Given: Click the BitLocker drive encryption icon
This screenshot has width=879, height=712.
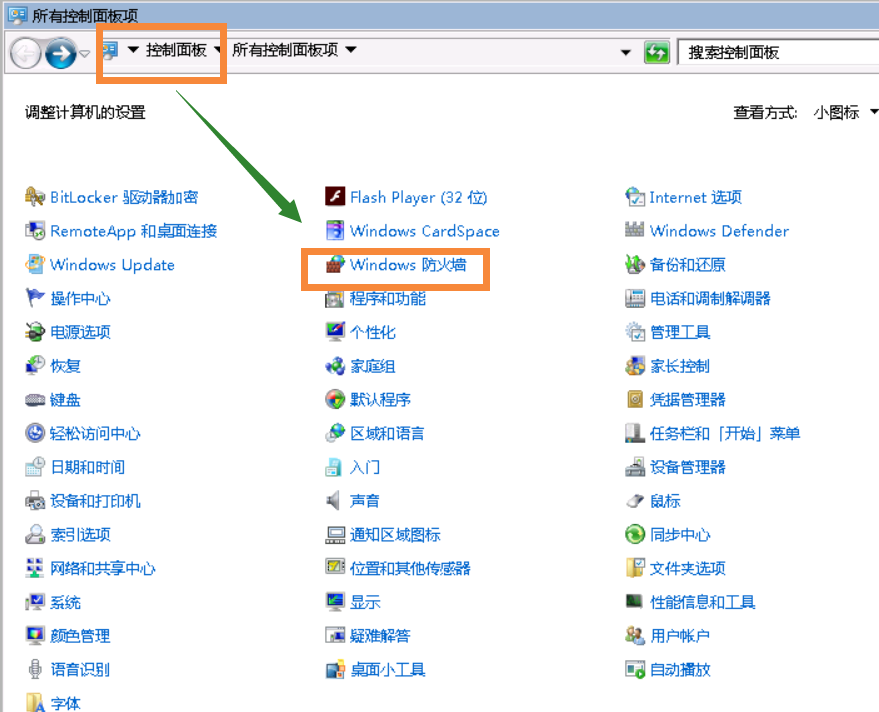Looking at the screenshot, I should click(x=35, y=197).
